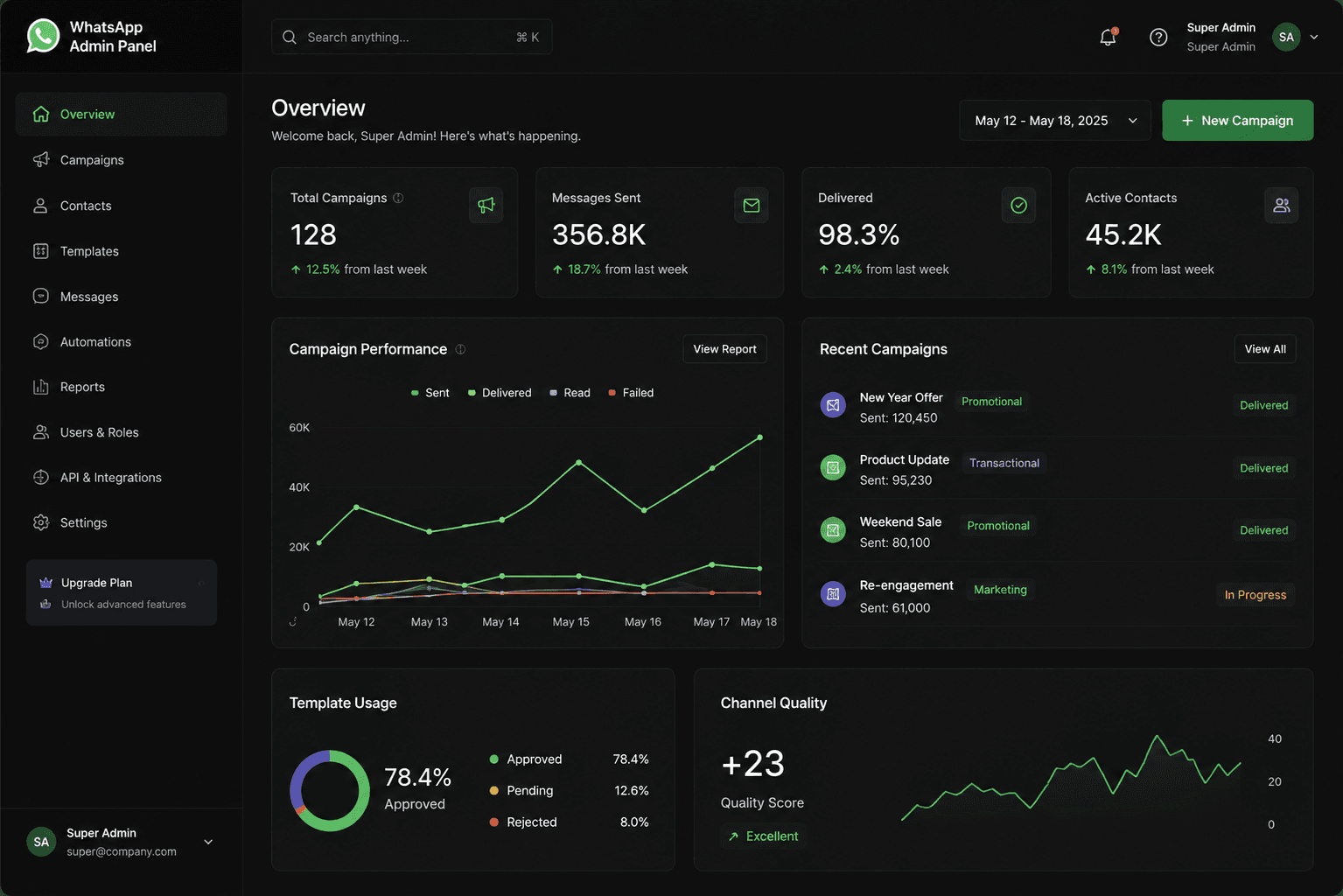This screenshot has width=1343, height=896.
Task: Click the Active Contacts people icon
Action: pyautogui.click(x=1282, y=205)
